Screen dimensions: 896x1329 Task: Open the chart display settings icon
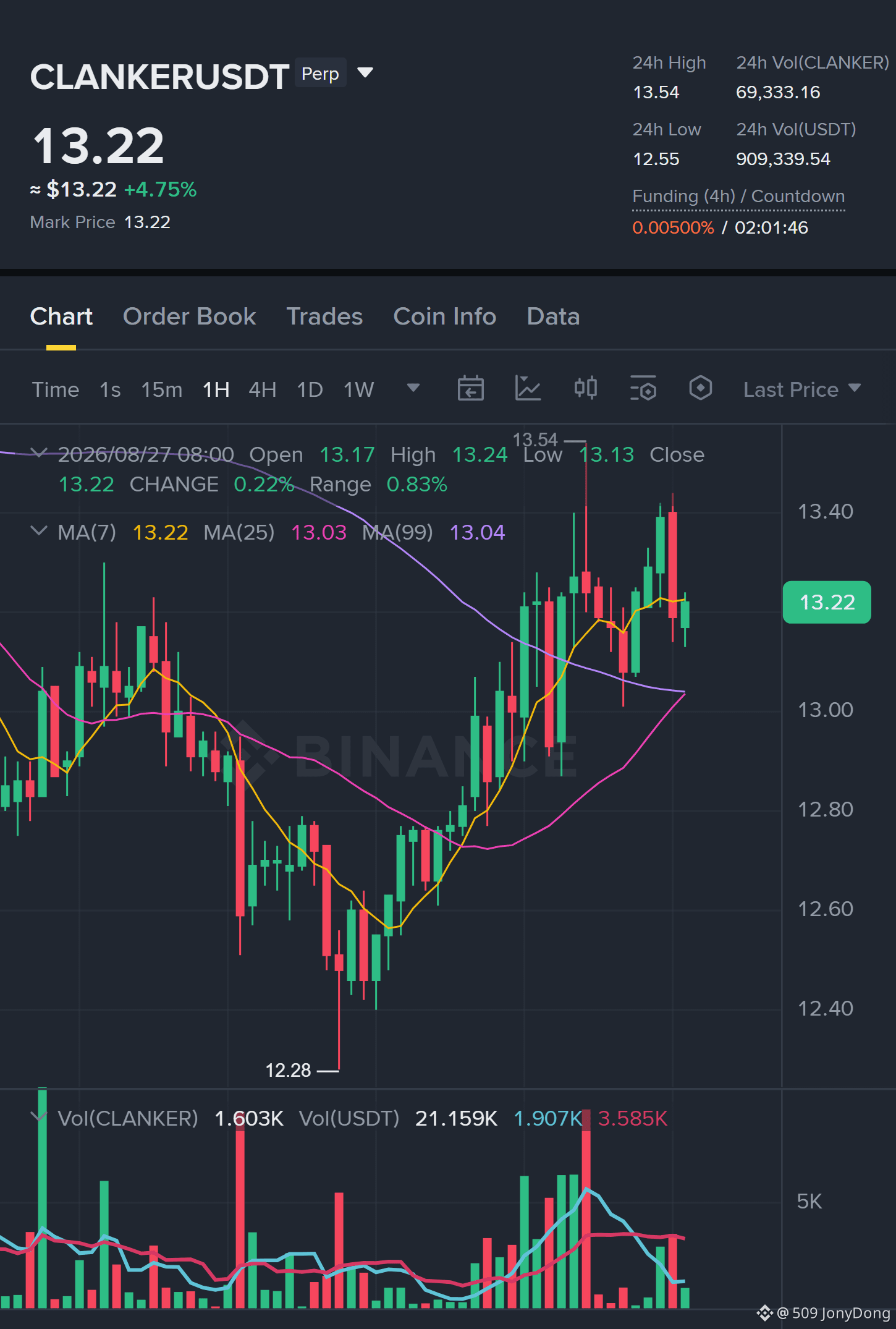(643, 389)
